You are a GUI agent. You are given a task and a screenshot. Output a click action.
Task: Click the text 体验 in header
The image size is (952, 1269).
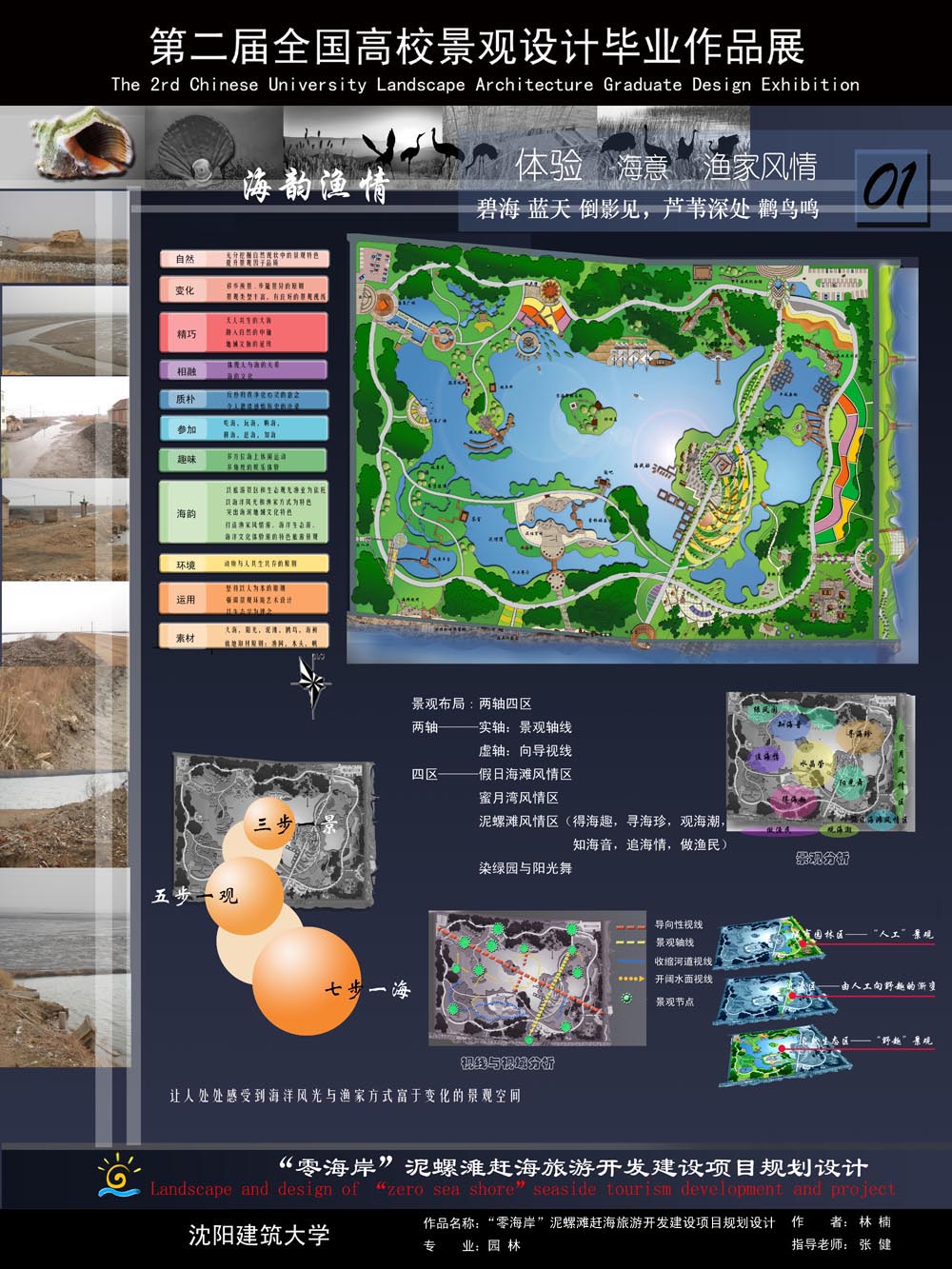click(549, 166)
